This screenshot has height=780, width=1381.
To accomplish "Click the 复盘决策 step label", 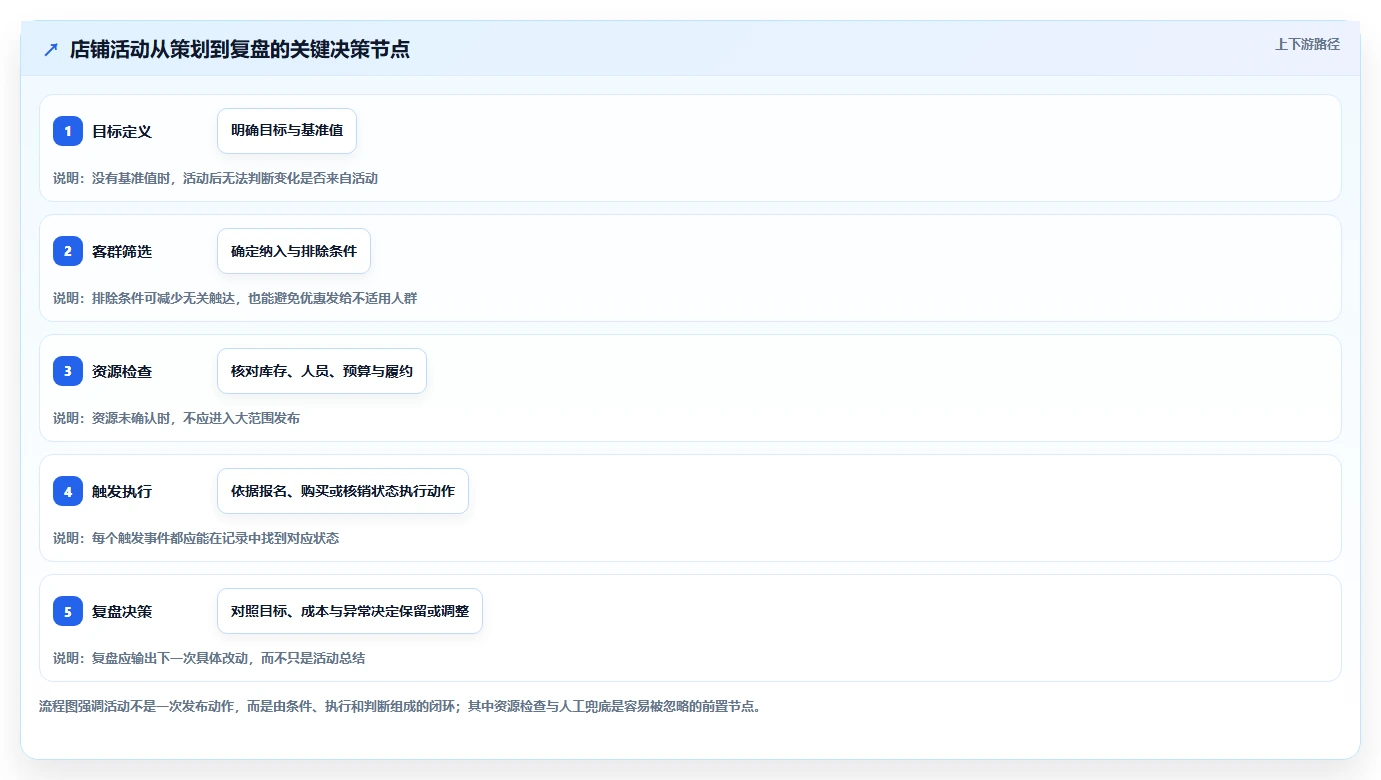I will click(x=122, y=611).
